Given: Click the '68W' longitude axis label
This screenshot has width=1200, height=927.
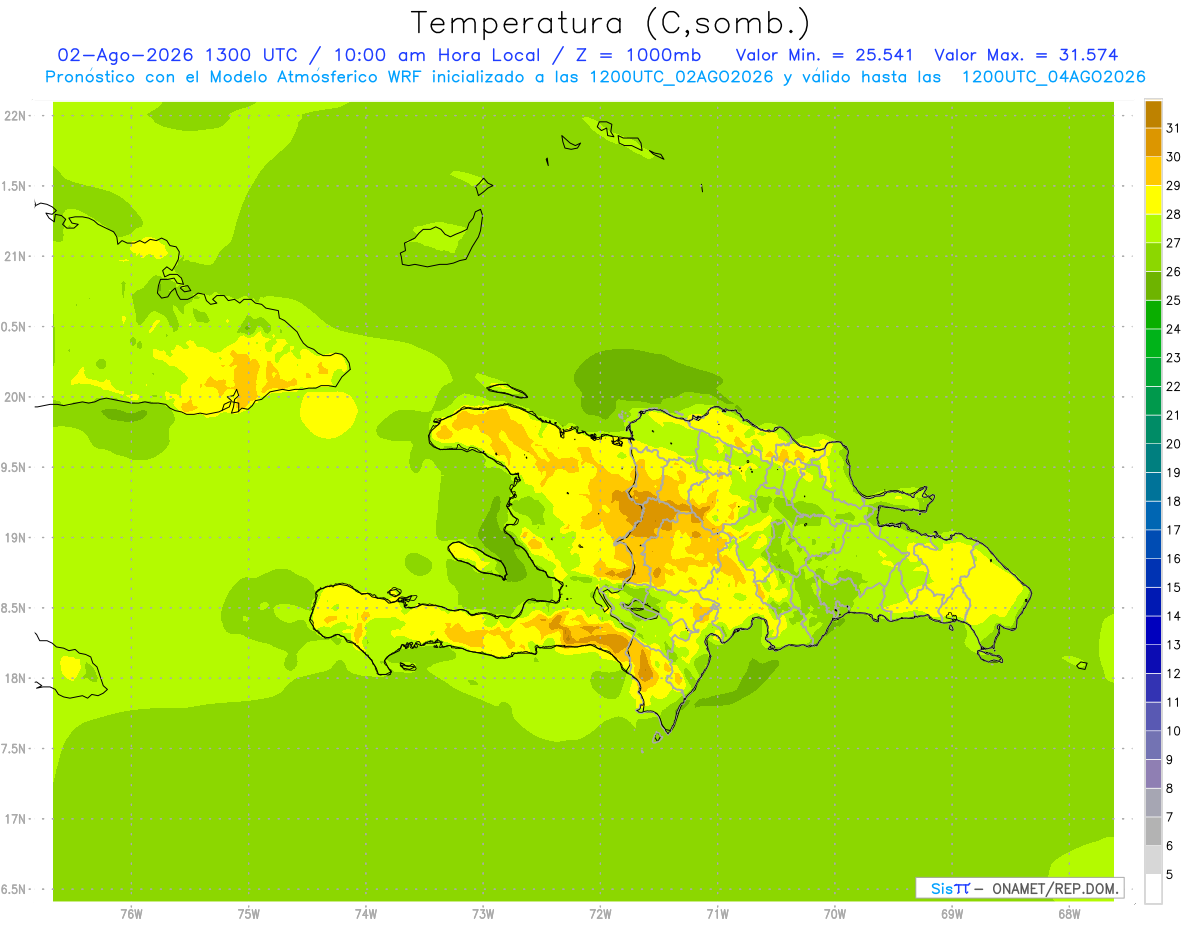Looking at the screenshot, I should pos(1069,914).
